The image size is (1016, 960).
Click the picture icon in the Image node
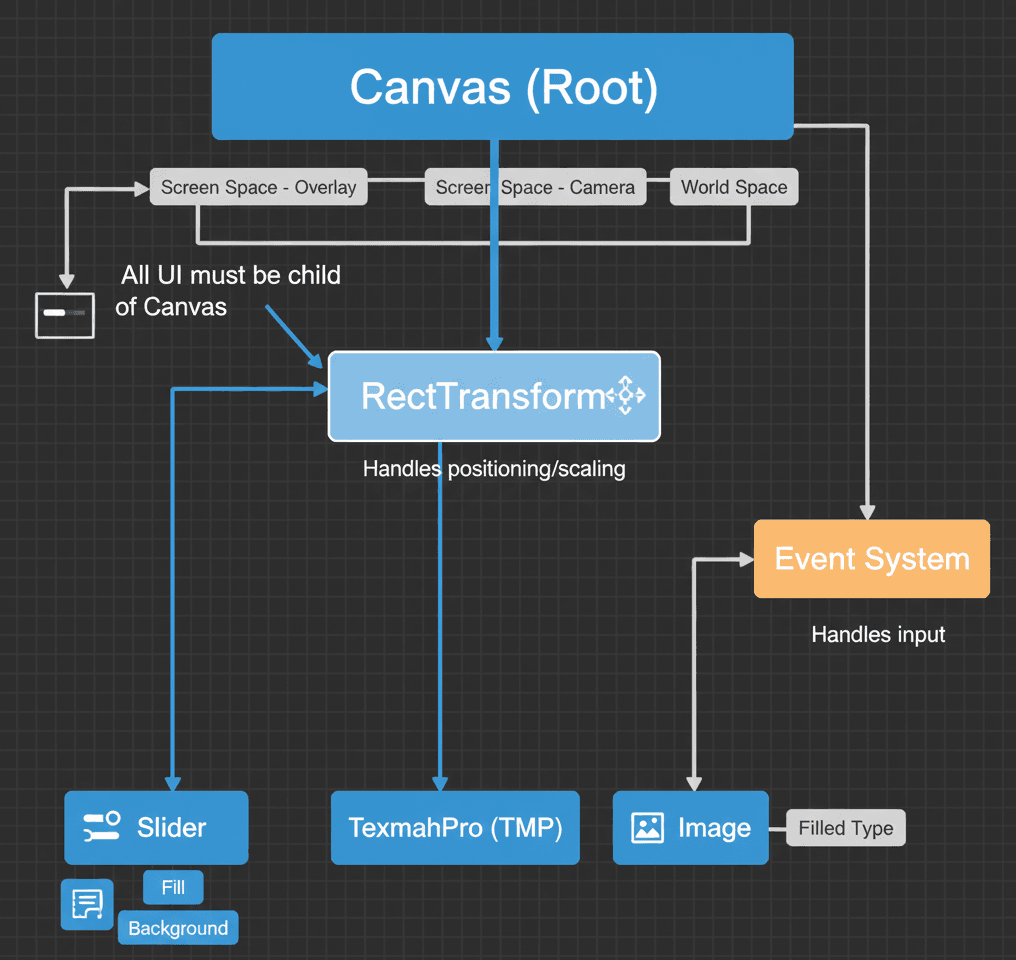(648, 827)
